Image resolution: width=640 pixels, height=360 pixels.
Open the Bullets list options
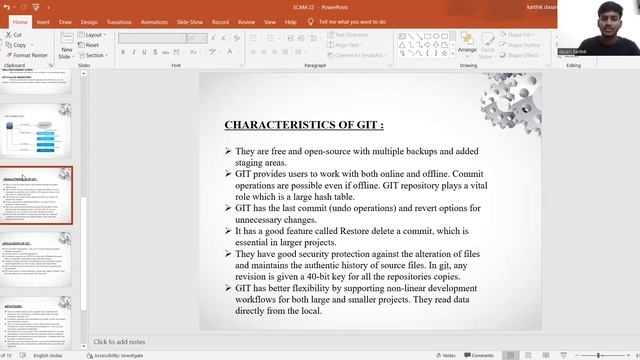(x=256, y=38)
